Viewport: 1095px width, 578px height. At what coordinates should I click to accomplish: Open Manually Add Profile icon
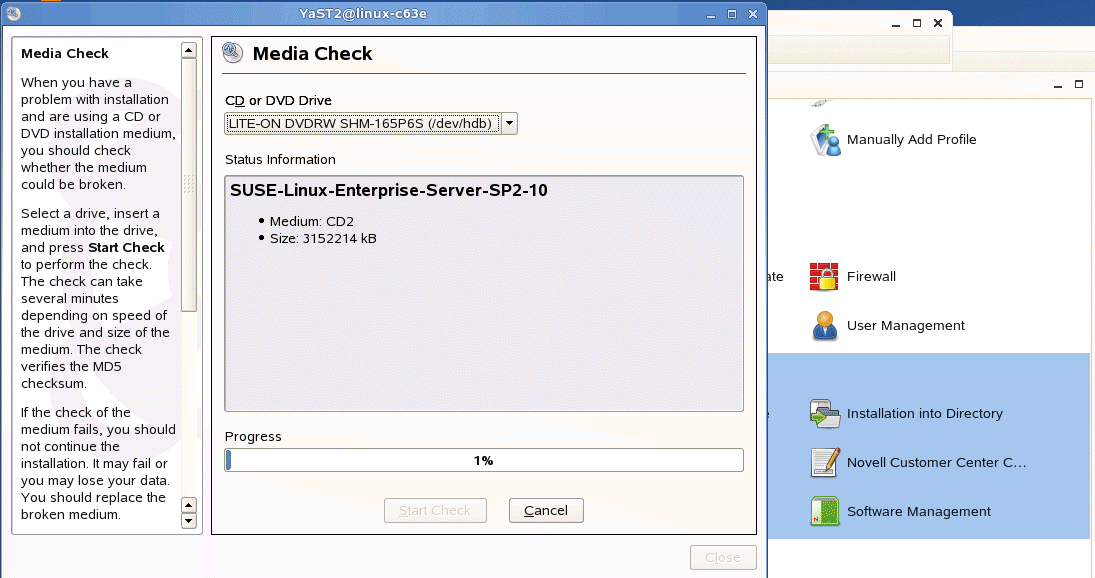click(825, 140)
